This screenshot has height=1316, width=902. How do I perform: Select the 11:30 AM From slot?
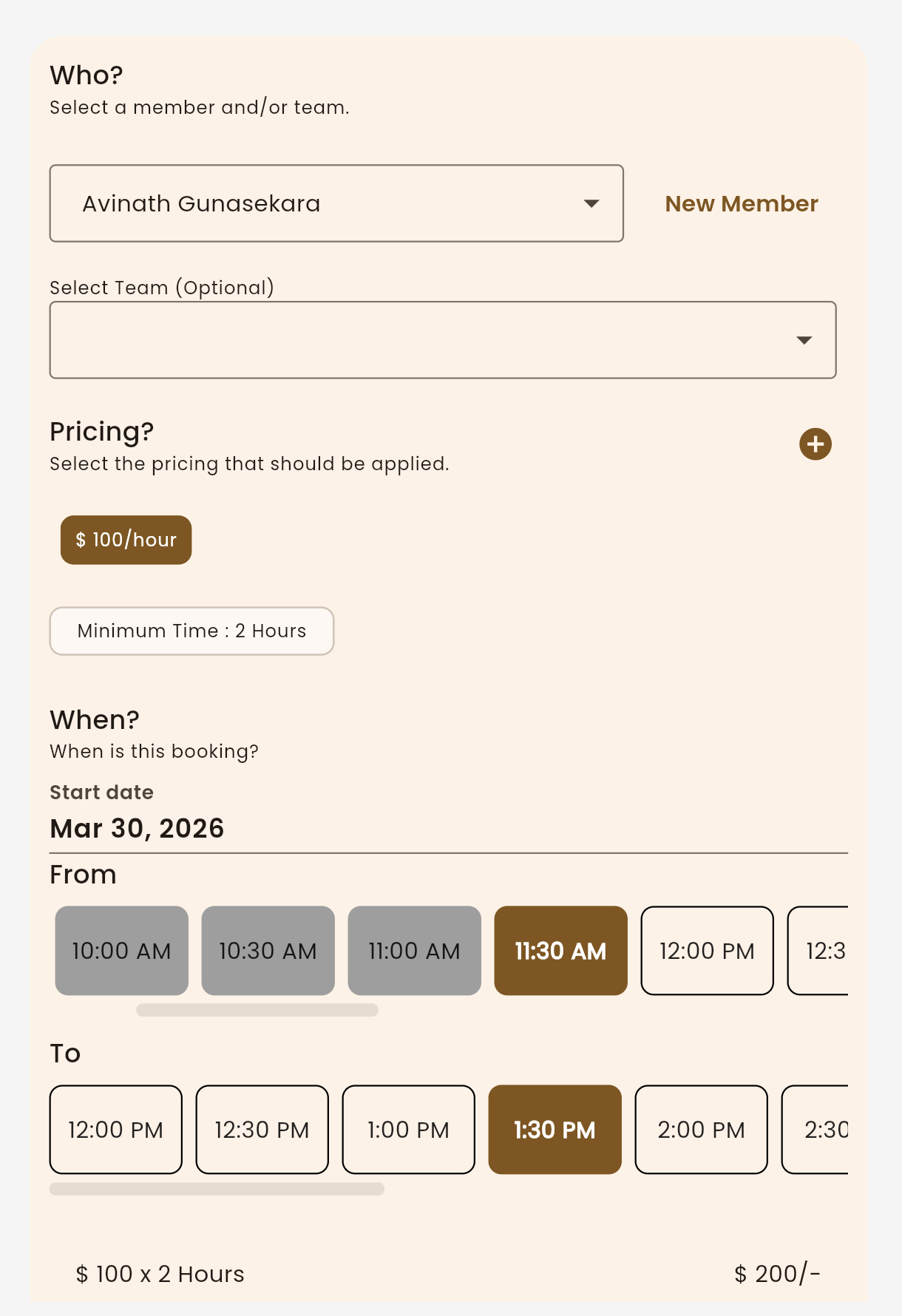[x=560, y=951]
